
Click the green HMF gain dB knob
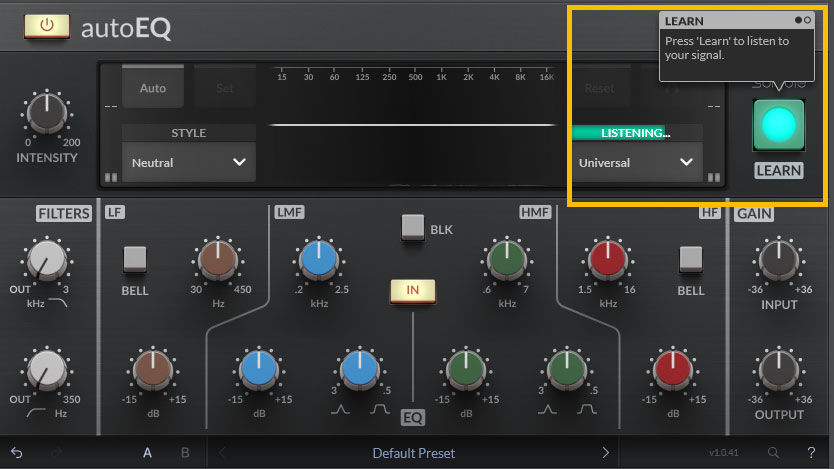(466, 370)
